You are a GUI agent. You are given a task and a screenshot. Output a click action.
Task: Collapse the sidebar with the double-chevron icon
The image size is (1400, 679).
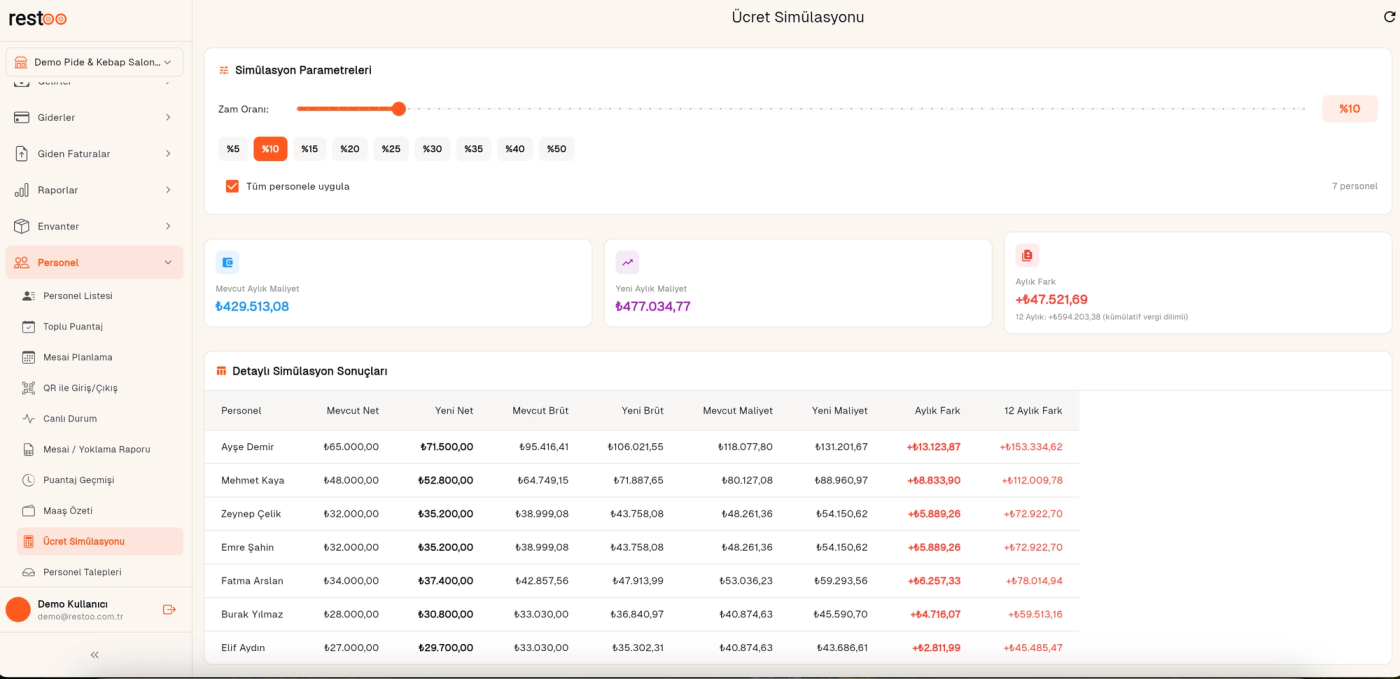[95, 655]
